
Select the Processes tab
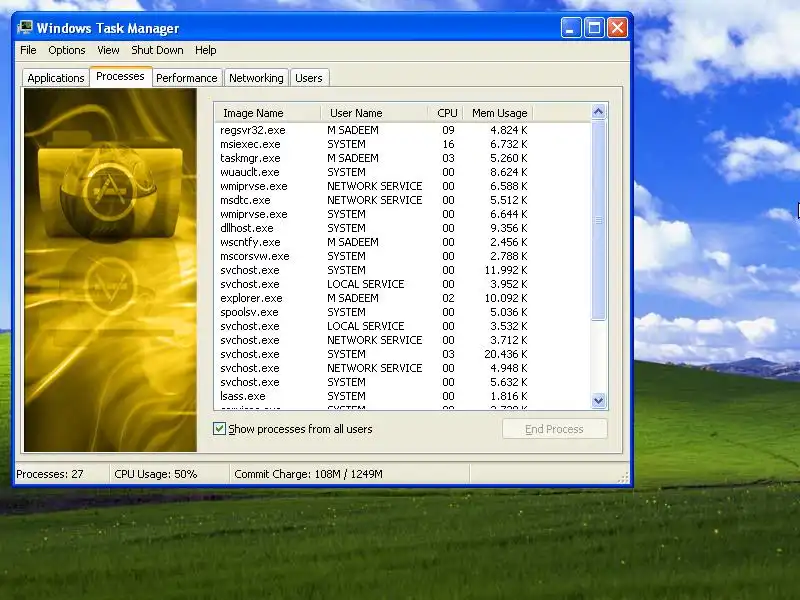120,77
